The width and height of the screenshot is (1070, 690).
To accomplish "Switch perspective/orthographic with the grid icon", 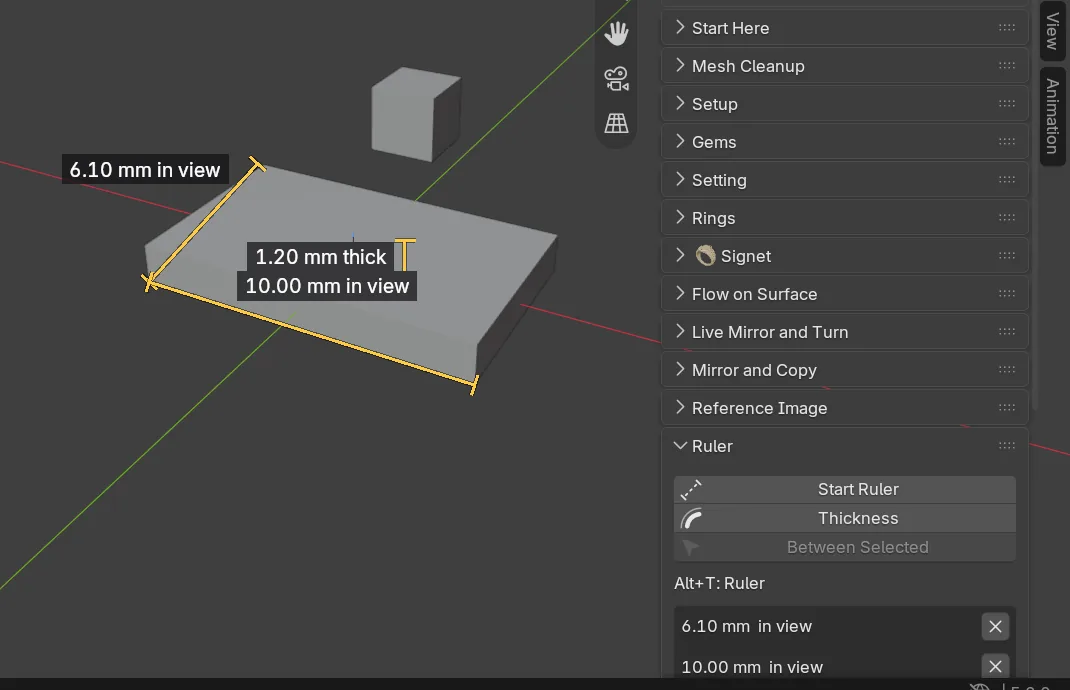I will [x=616, y=123].
